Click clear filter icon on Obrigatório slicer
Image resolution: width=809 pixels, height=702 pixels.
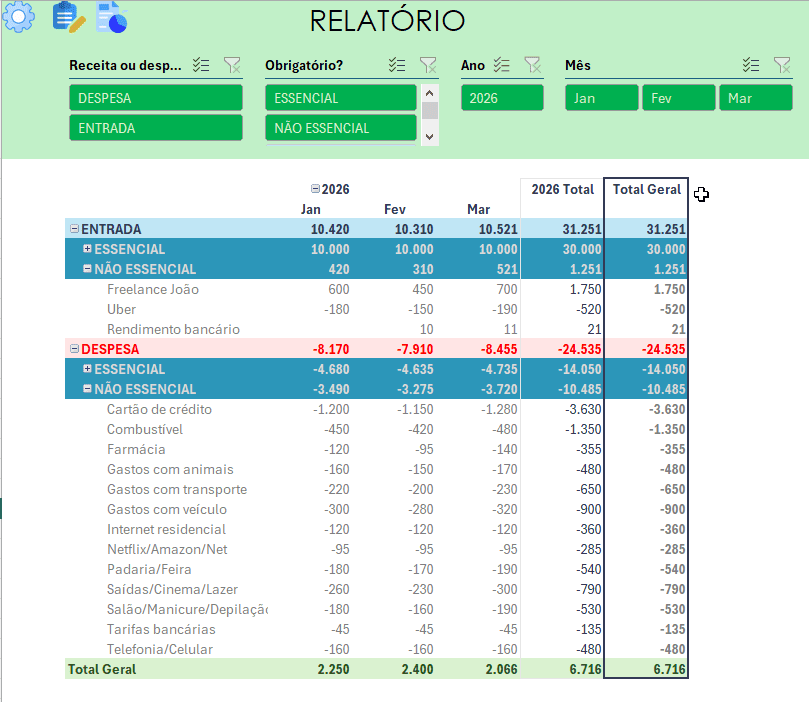tap(428, 64)
